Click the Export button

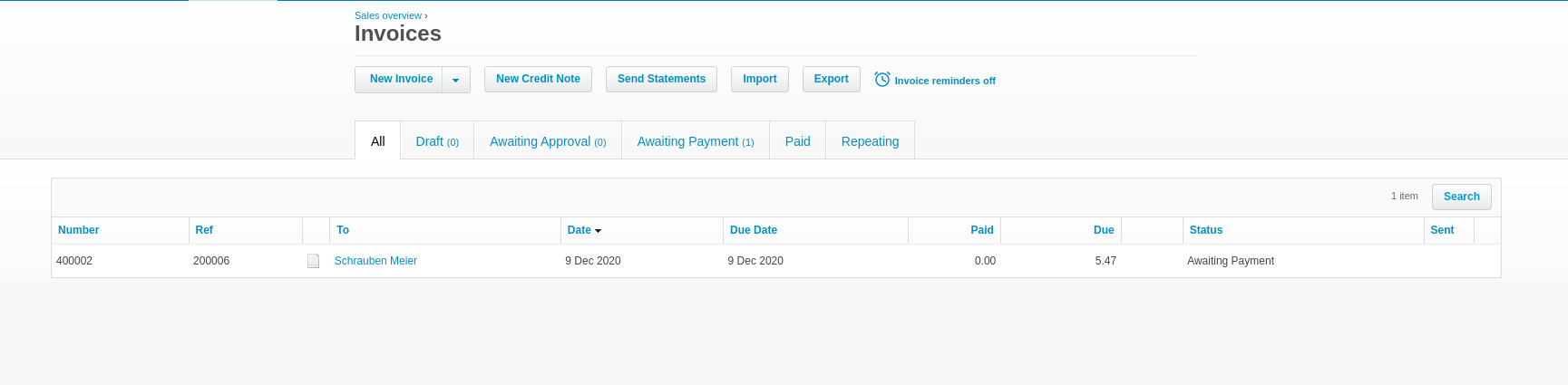[x=831, y=80]
